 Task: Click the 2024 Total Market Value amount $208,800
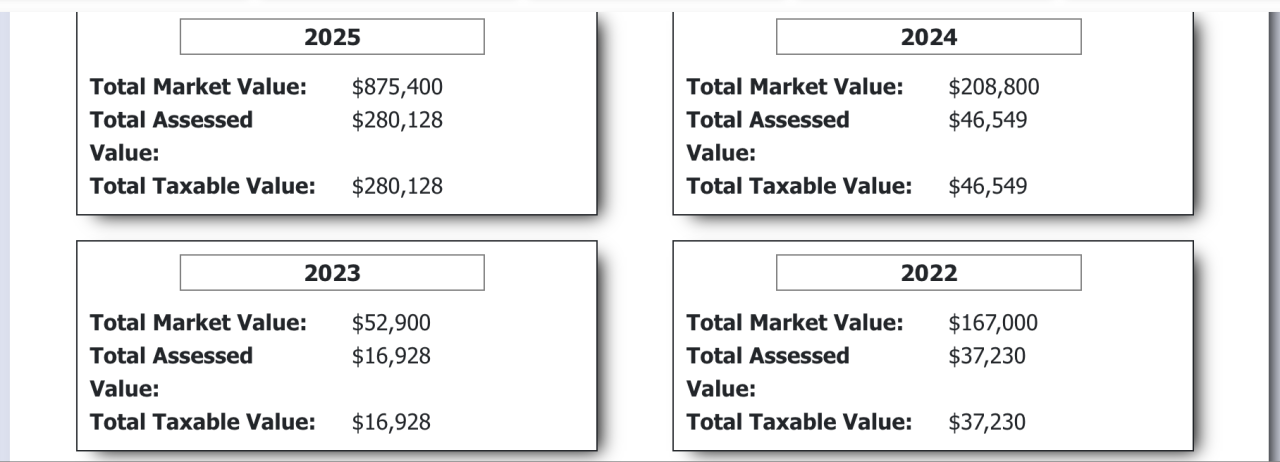(x=993, y=87)
